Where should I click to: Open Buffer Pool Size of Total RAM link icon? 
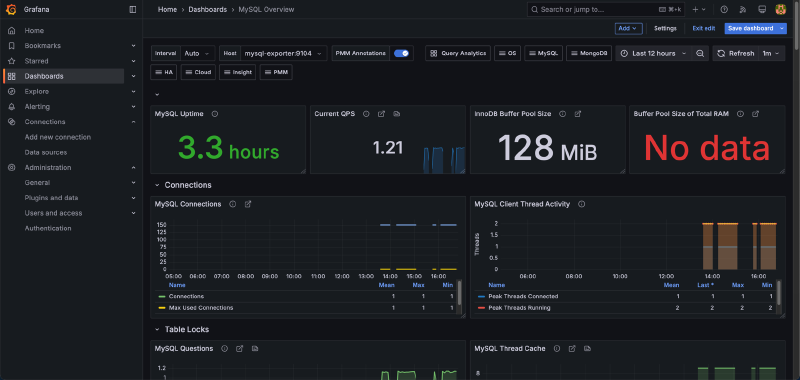pos(756,114)
